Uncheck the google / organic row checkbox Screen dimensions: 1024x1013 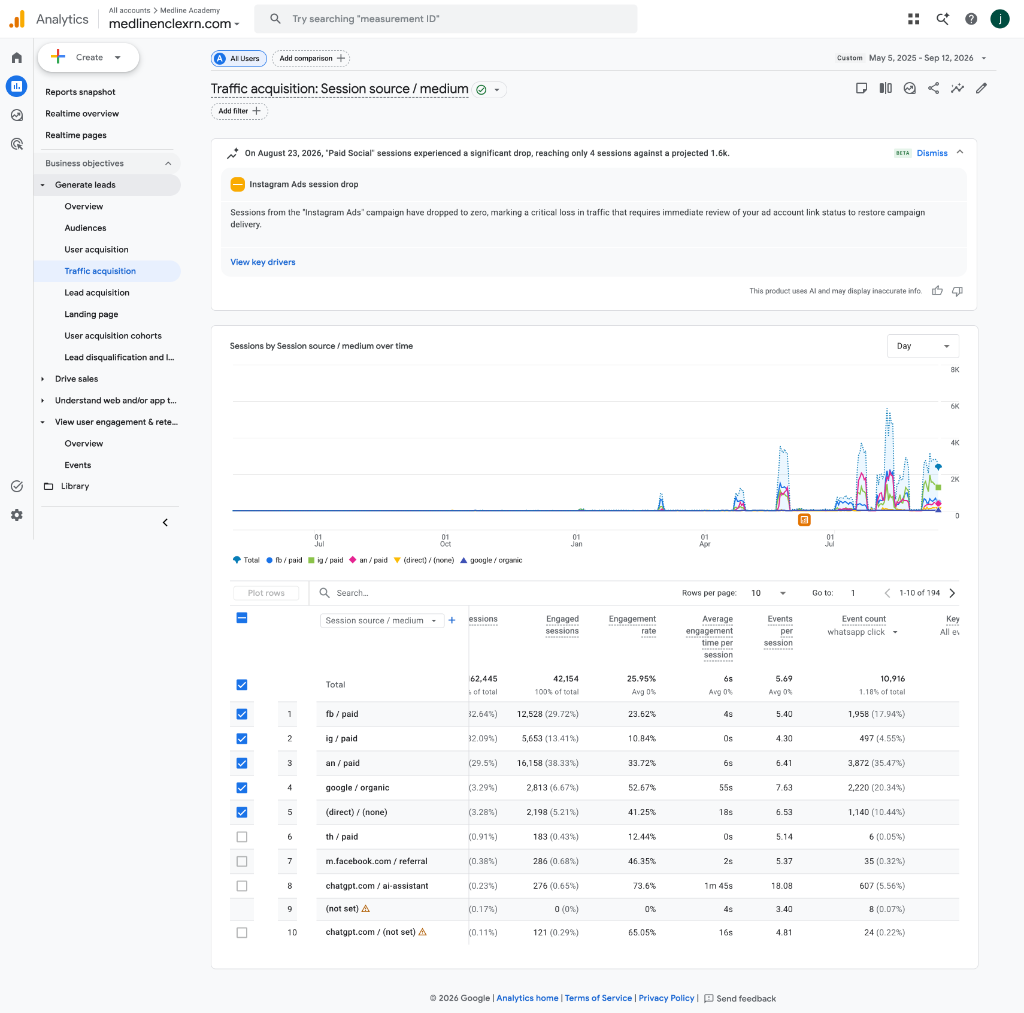pyautogui.click(x=242, y=788)
